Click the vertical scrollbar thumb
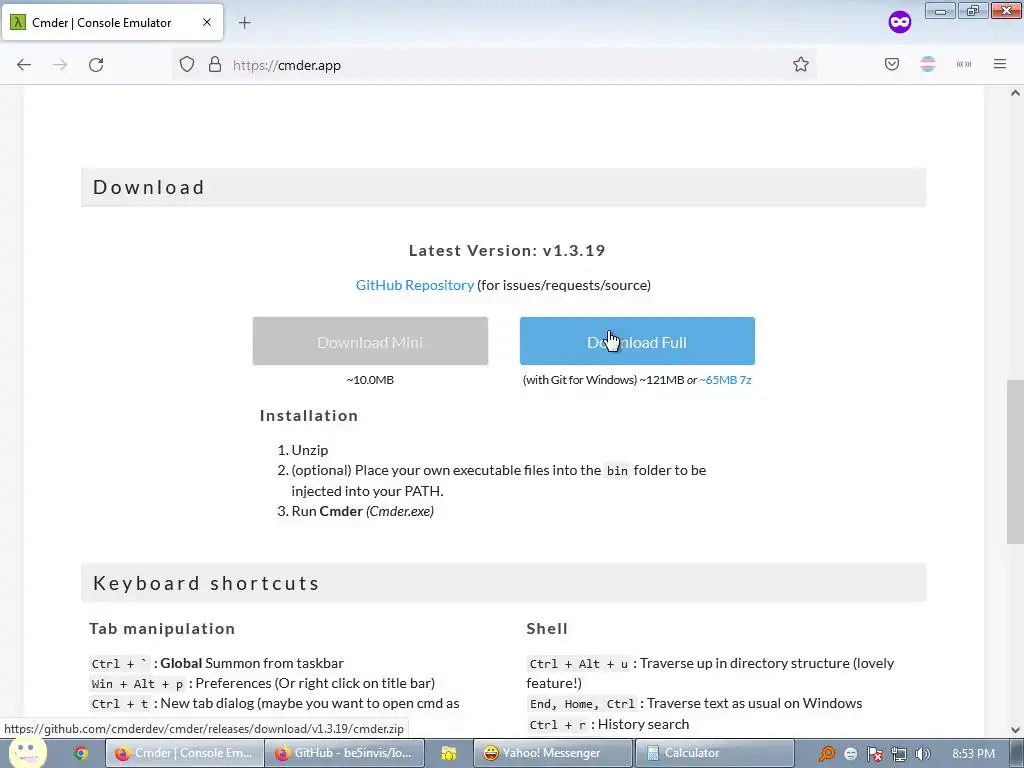The image size is (1024, 768). (1015, 462)
